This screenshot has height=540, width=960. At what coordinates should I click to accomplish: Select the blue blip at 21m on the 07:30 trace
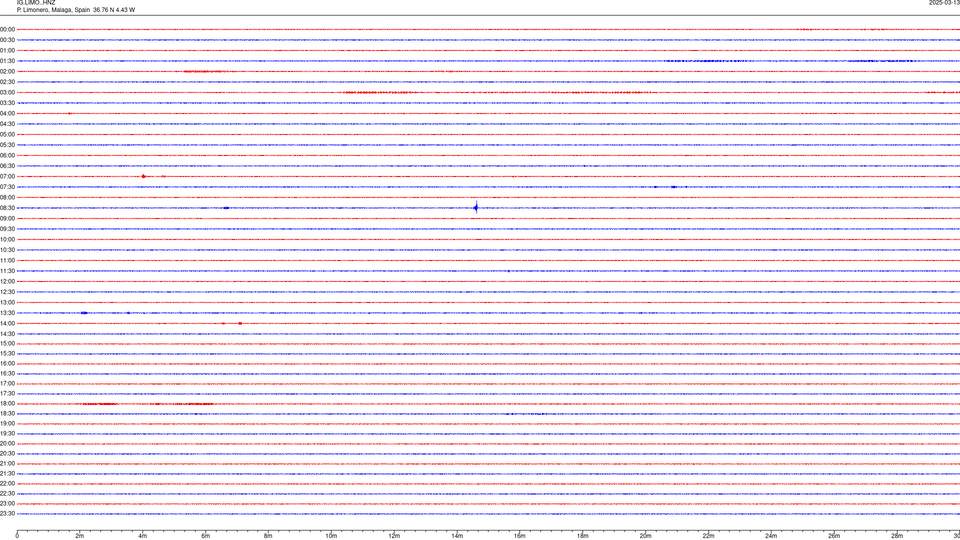click(673, 187)
